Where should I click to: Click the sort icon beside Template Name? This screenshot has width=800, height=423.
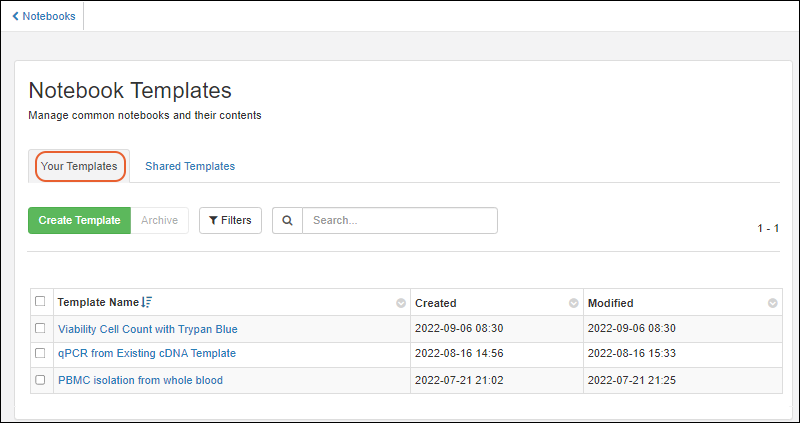point(147,303)
